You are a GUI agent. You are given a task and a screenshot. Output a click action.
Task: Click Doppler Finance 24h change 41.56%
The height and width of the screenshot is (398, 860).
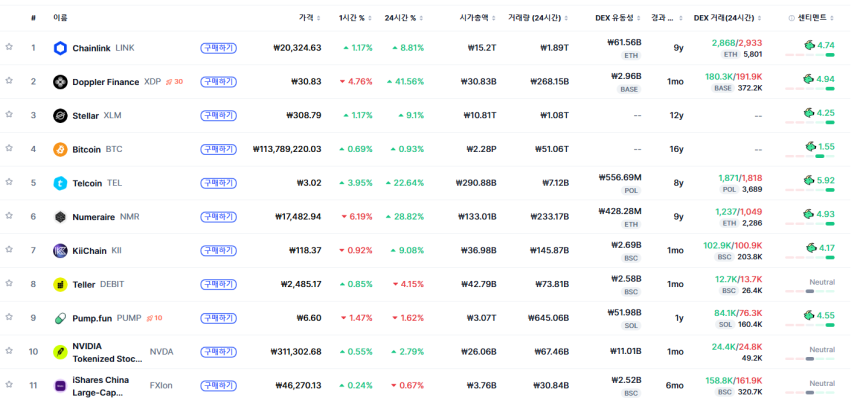(x=405, y=82)
